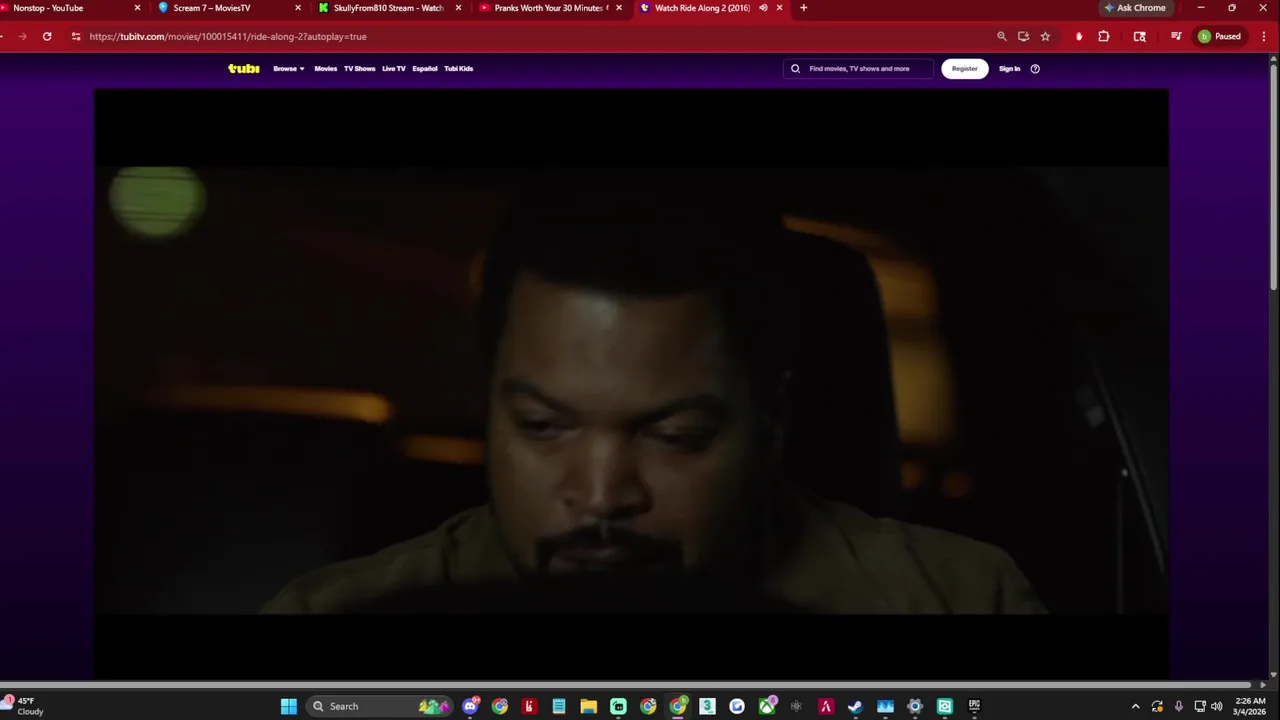The height and width of the screenshot is (720, 1280).
Task: Open the Tubi Kids section
Action: 459,69
